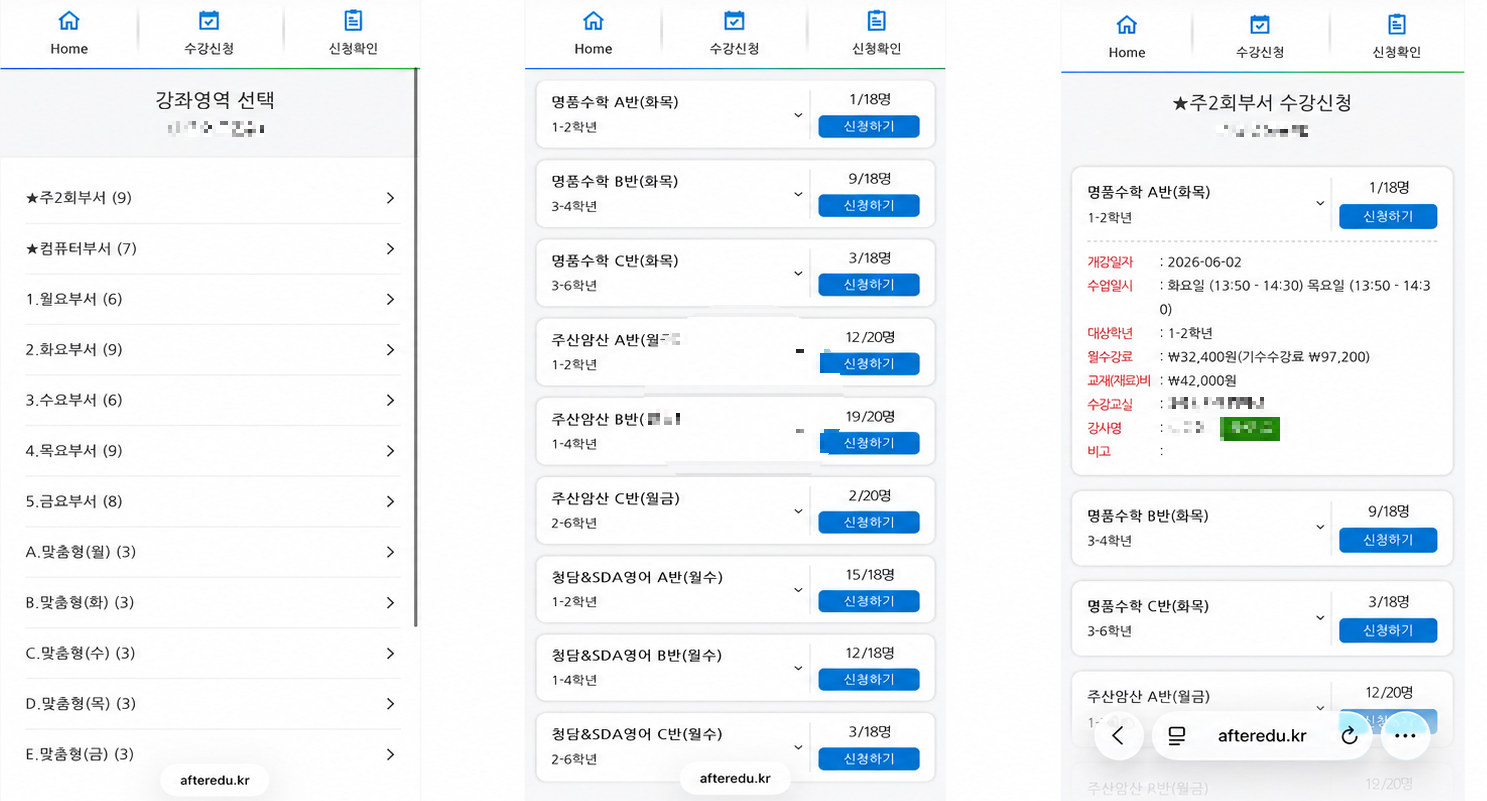Tap the 수강신청 calendar icon on the 강좌영역 선택 screen
Viewport: 1487px width, 801px height.
point(209,21)
